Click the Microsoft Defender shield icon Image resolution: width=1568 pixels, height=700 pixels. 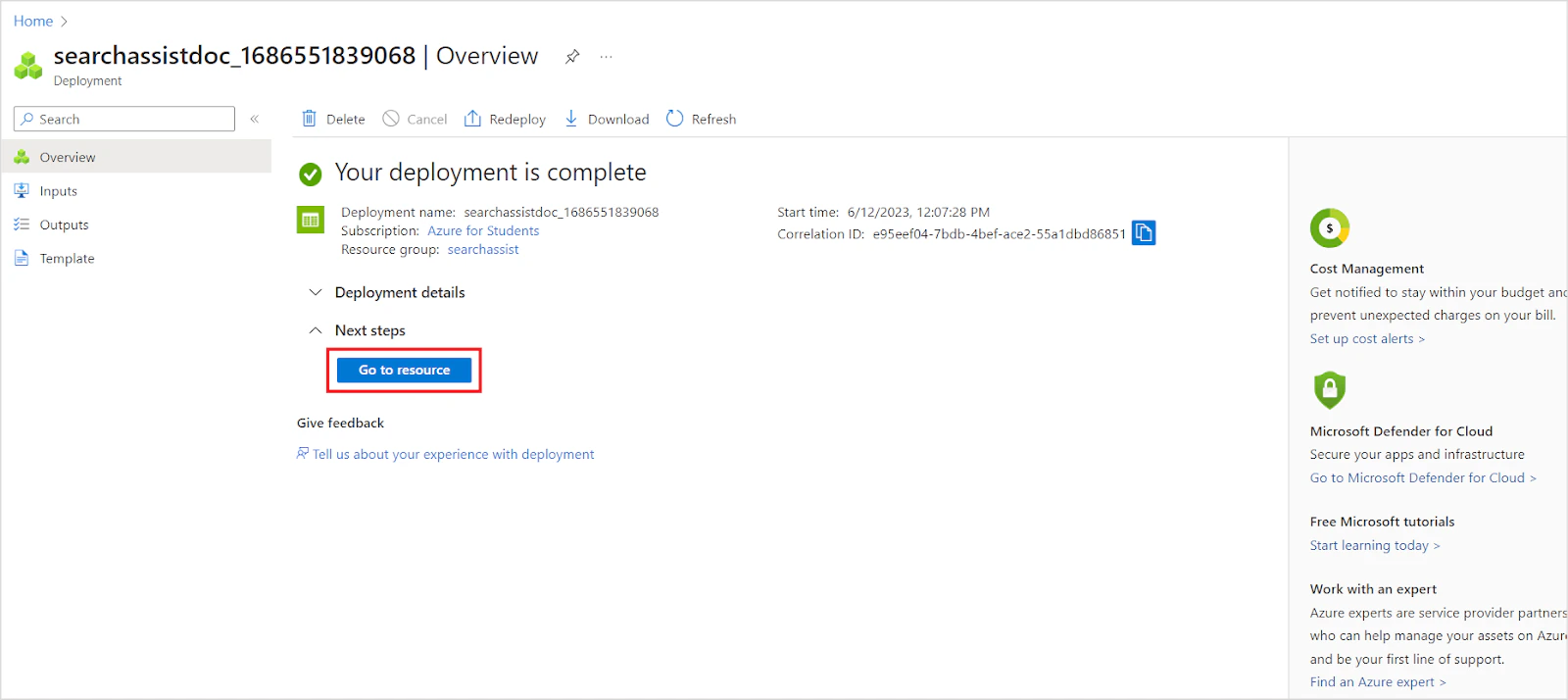coord(1330,390)
